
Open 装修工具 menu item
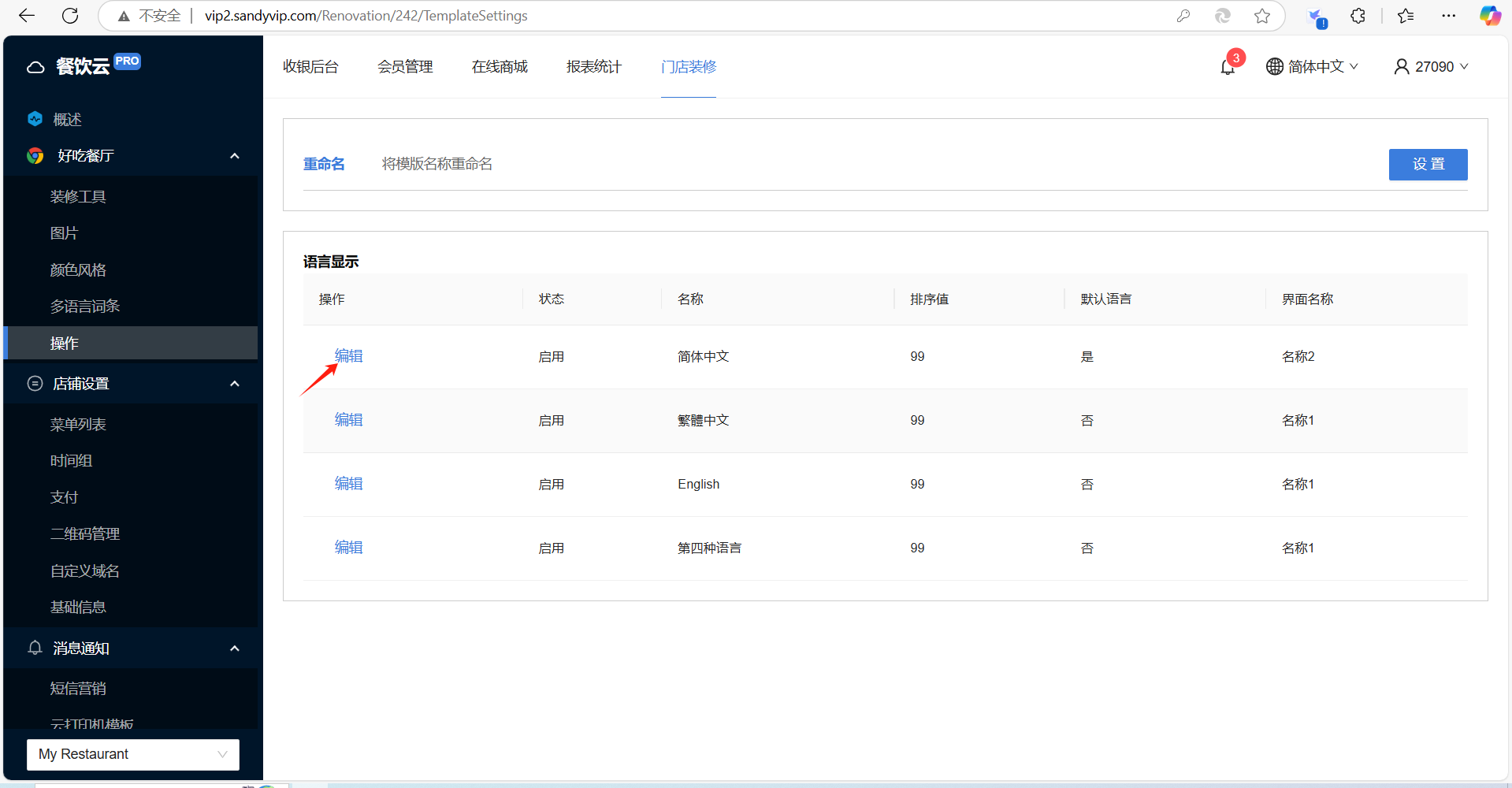(78, 196)
